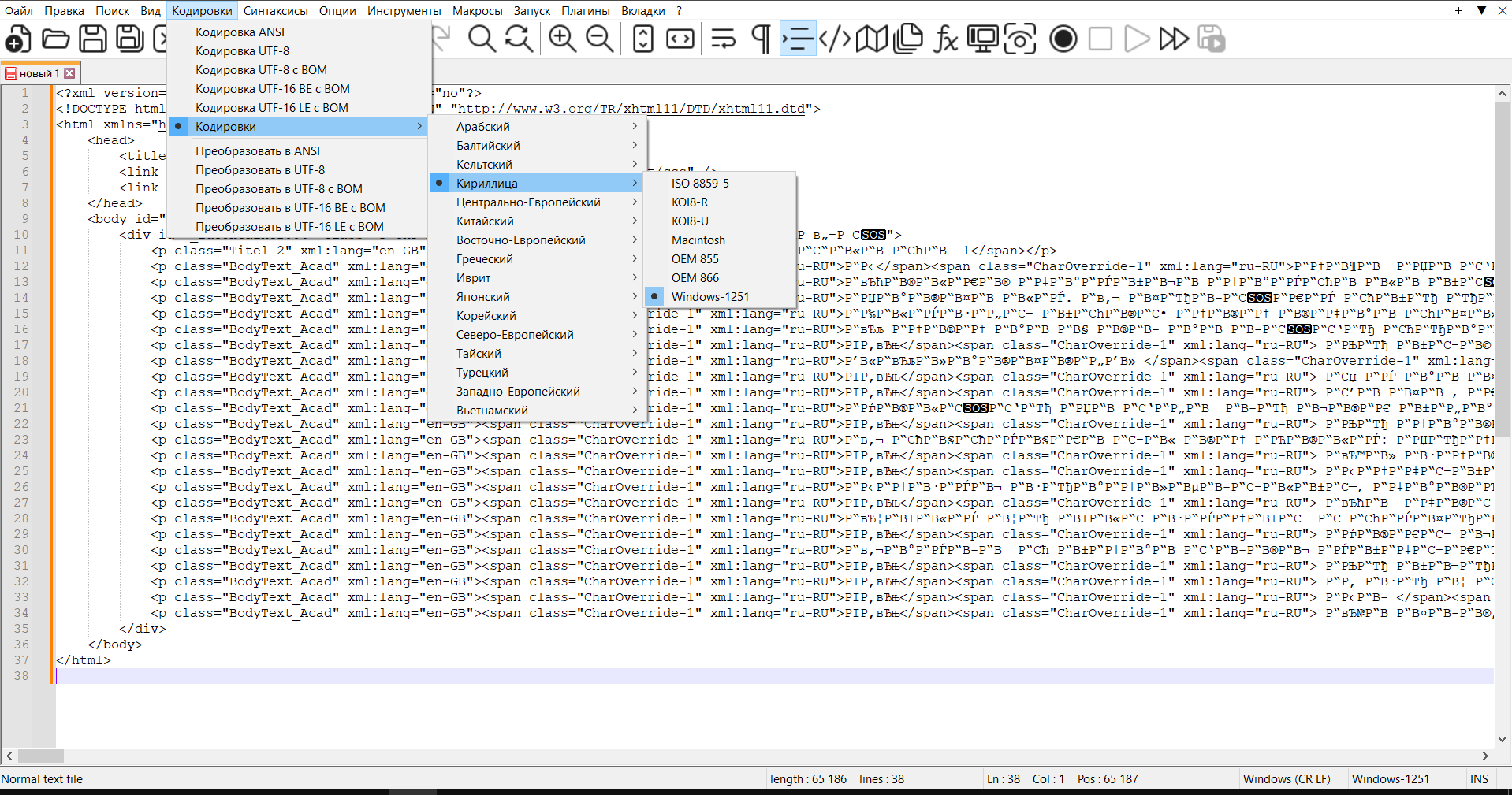Expand the Западно-Европейский submenu

(x=517, y=392)
